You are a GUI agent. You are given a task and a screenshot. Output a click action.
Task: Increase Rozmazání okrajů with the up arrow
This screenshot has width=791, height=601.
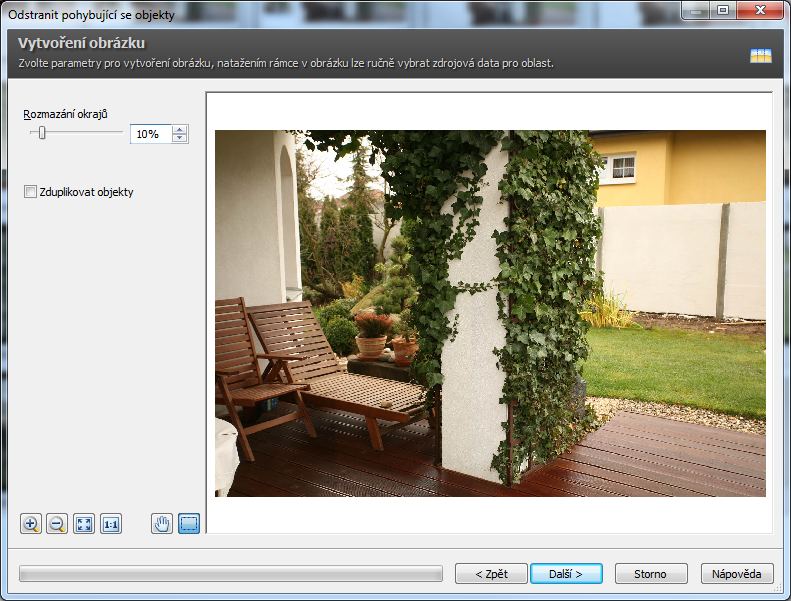click(x=179, y=129)
